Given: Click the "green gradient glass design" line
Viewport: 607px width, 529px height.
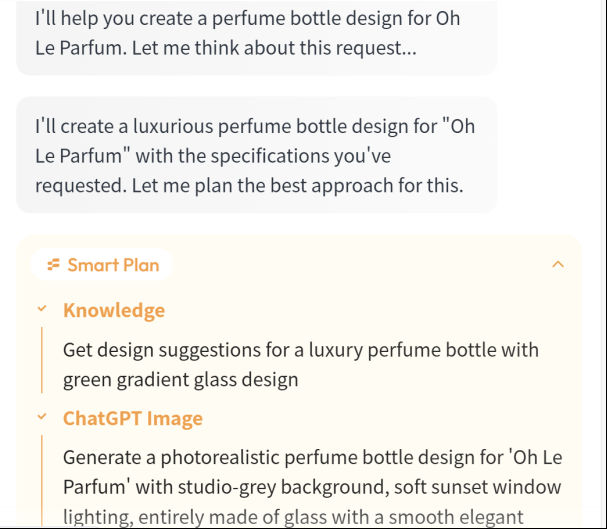Looking at the screenshot, I should click(180, 380).
